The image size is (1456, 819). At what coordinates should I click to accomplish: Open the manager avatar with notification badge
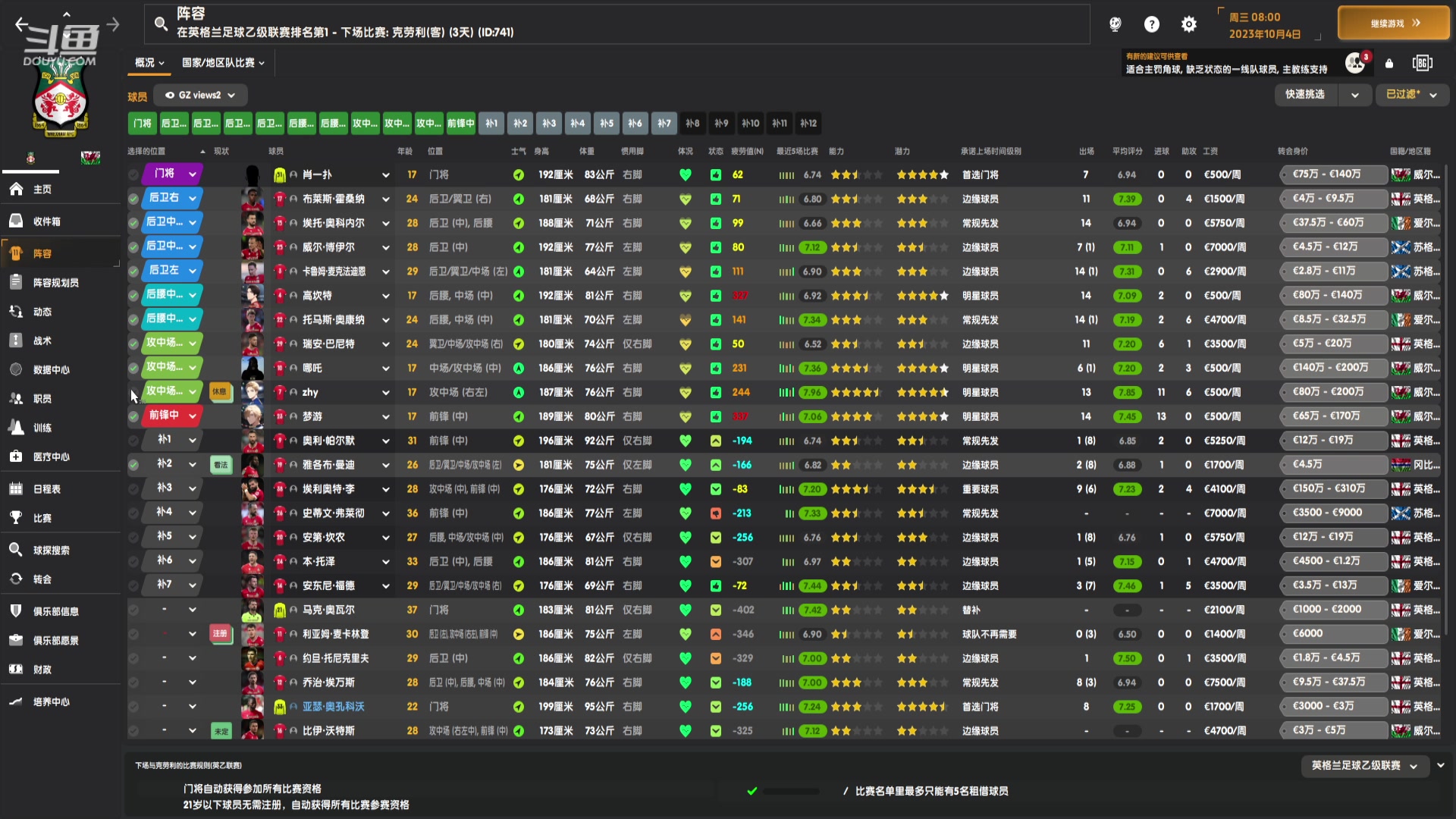(x=1357, y=62)
